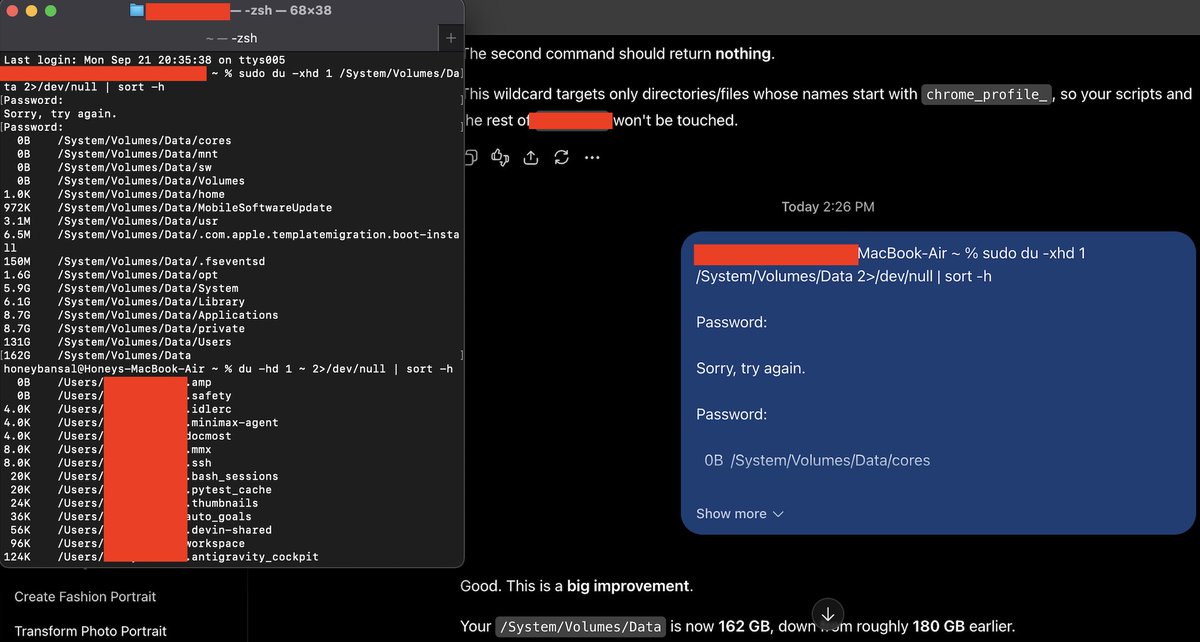
Task: Add a new Terminal tab
Action: pyautogui.click(x=450, y=38)
